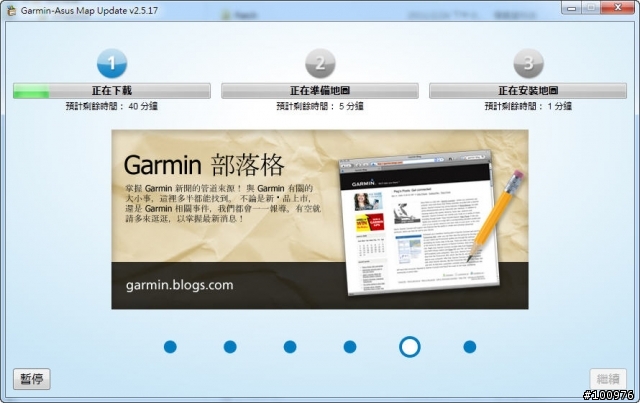640x403 pixels.
Task: Click the 正在下載 download progress bar
Action: (x=112, y=91)
